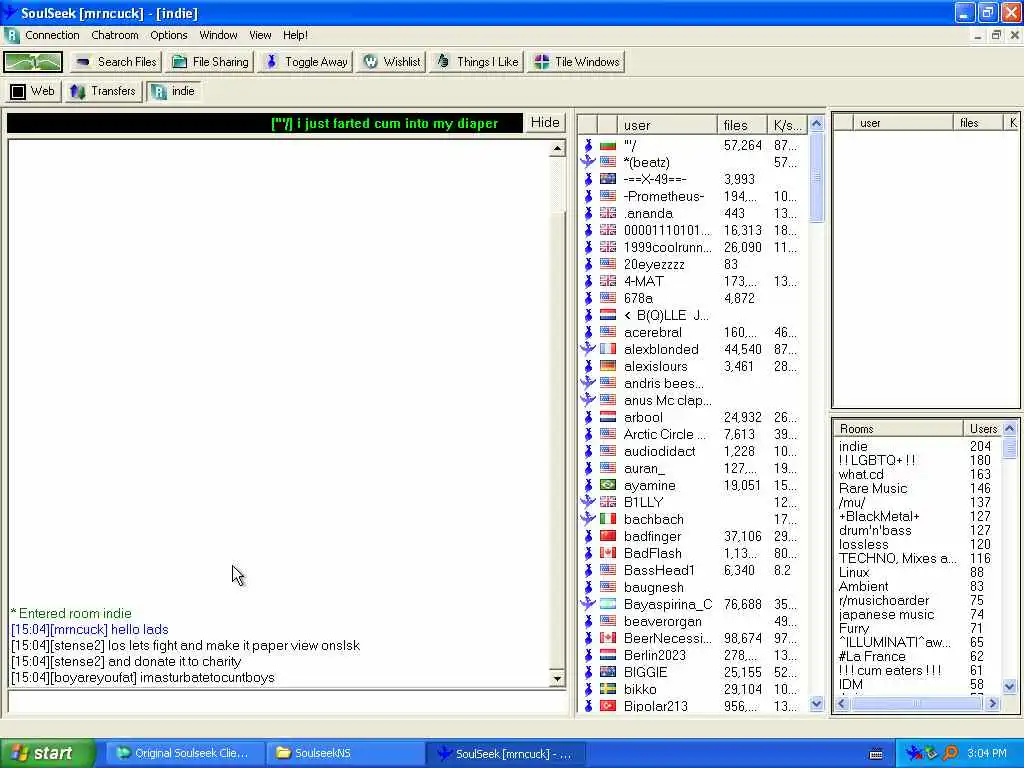
Task: Sort user list by user column
Action: (666, 125)
